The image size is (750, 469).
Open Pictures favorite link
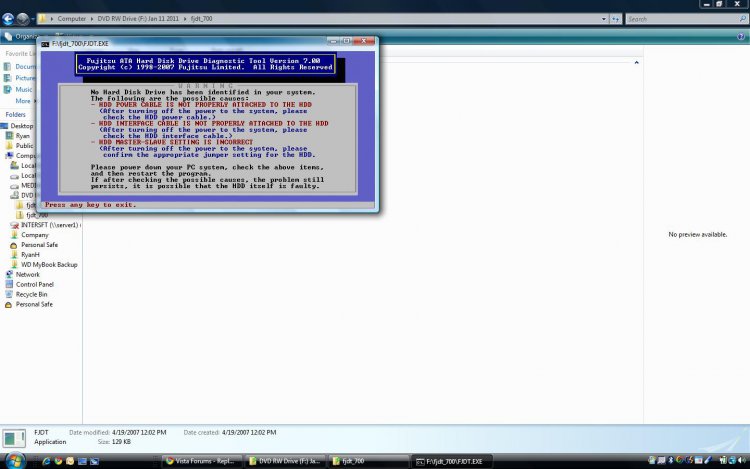pos(20,78)
